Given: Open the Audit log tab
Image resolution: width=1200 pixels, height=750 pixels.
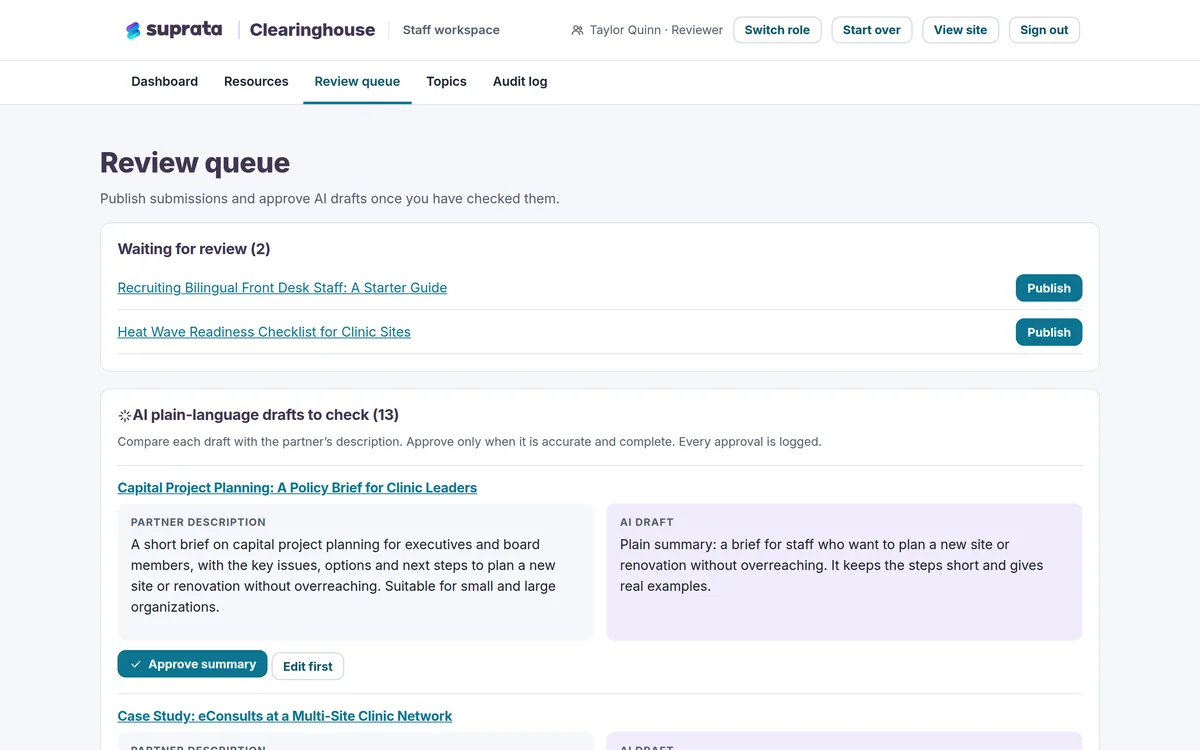Looking at the screenshot, I should [520, 82].
